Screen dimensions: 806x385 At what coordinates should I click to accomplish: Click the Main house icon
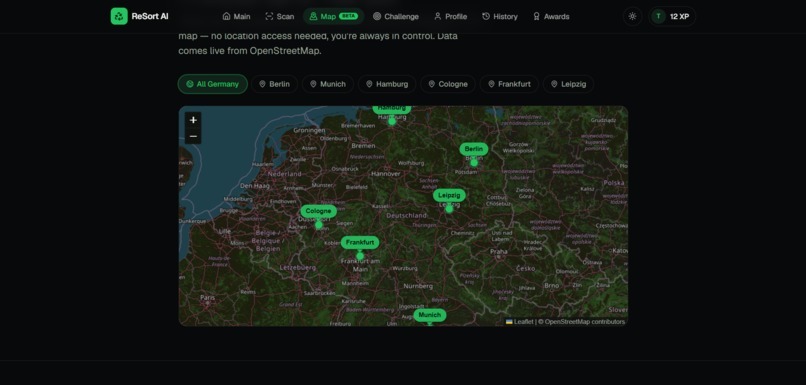point(226,16)
